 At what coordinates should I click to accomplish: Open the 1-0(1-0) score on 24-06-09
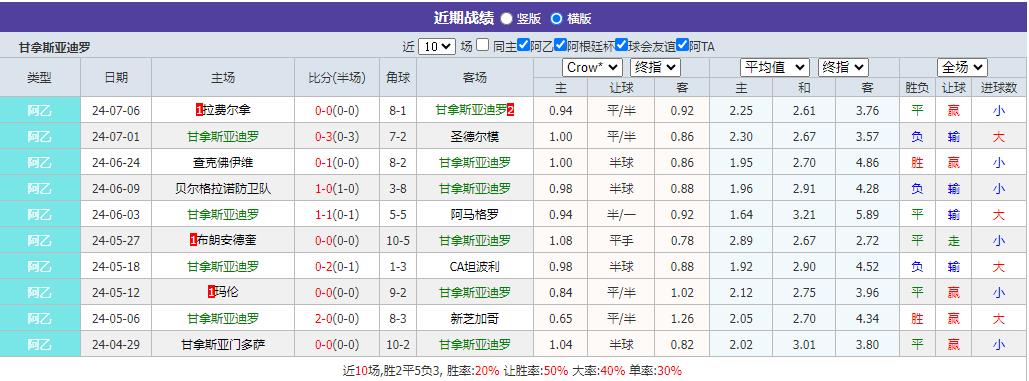click(337, 189)
